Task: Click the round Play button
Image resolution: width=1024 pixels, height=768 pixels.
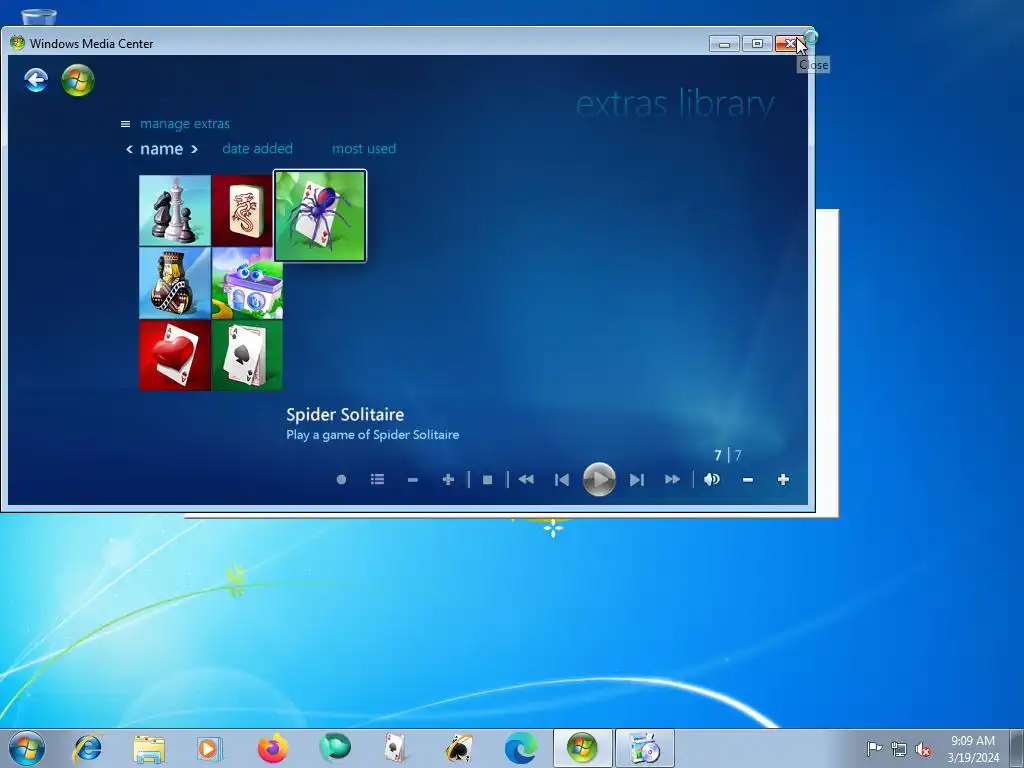Action: (599, 479)
